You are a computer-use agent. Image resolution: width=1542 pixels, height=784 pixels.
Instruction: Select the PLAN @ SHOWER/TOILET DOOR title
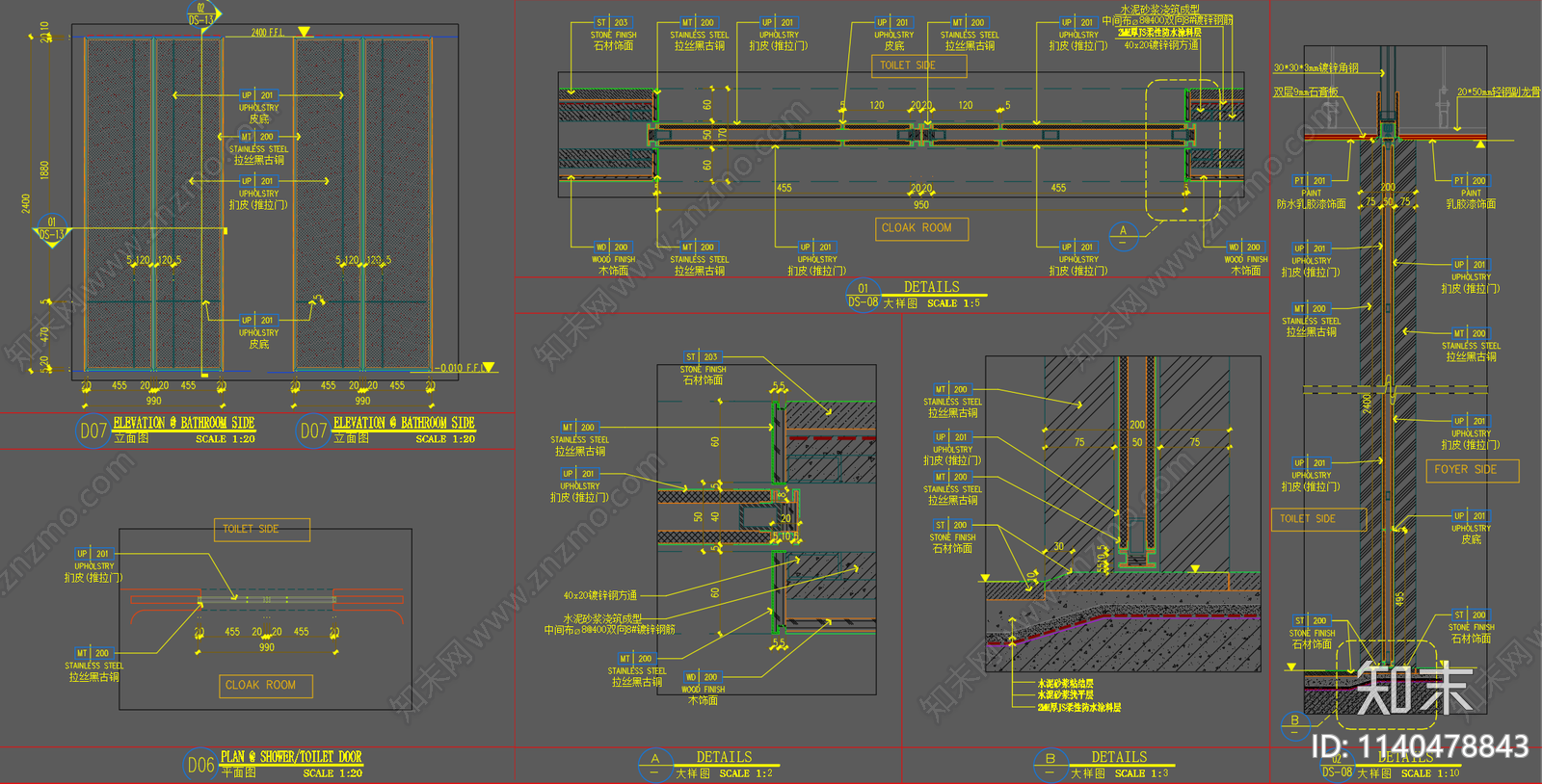click(x=291, y=757)
